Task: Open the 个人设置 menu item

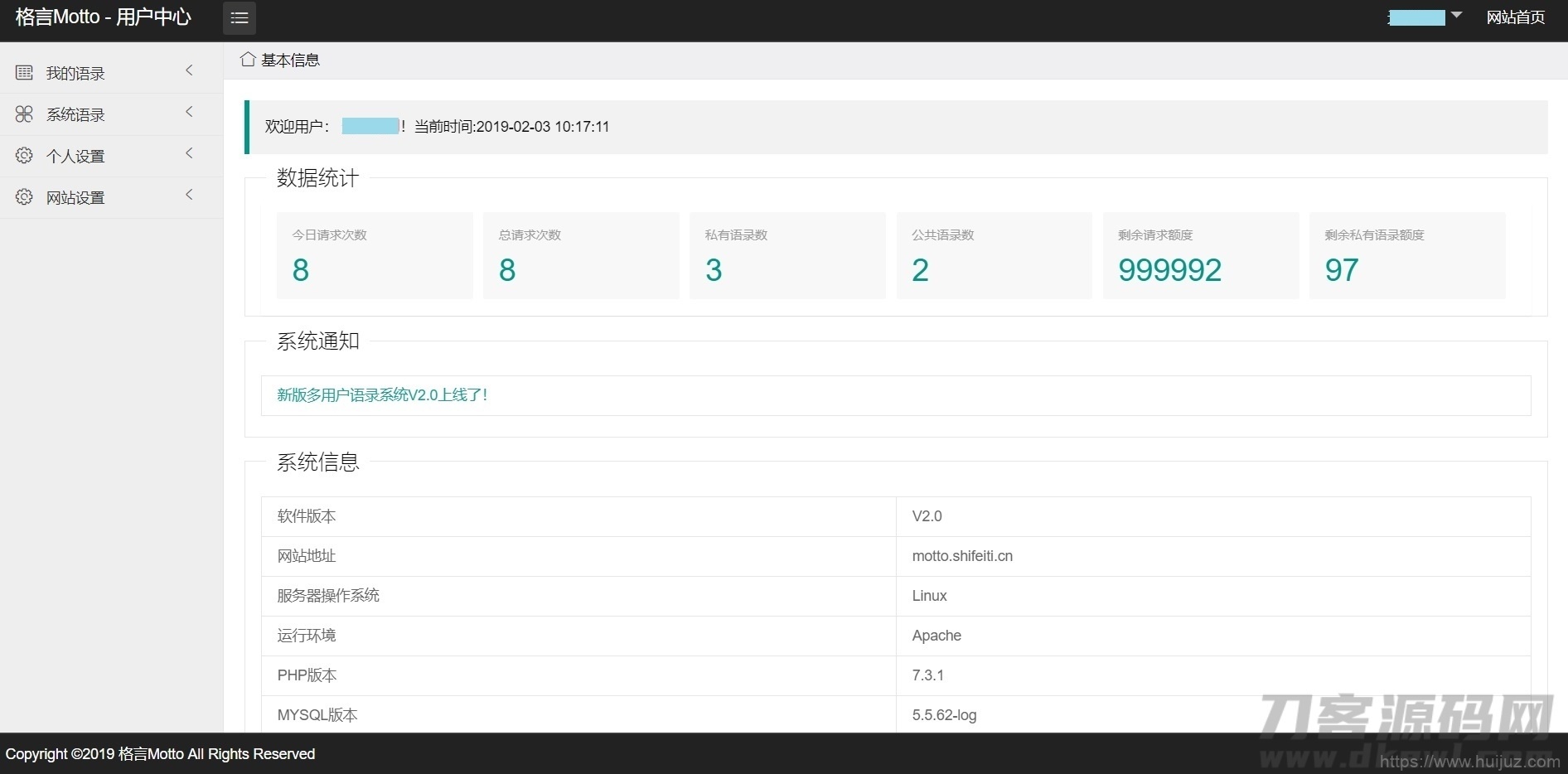Action: click(111, 156)
